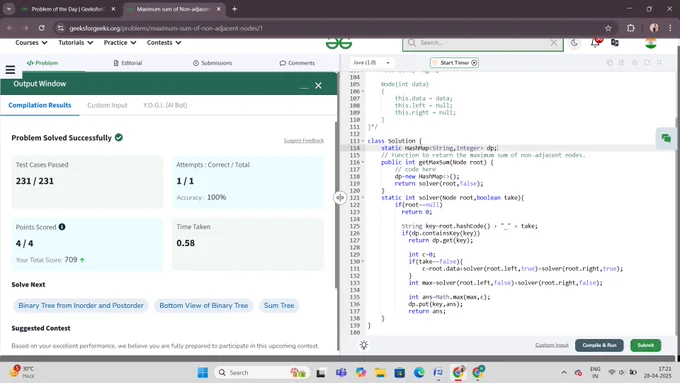Expand the Tutorials dropdown
Screen dimensions: 680x383
(76, 43)
